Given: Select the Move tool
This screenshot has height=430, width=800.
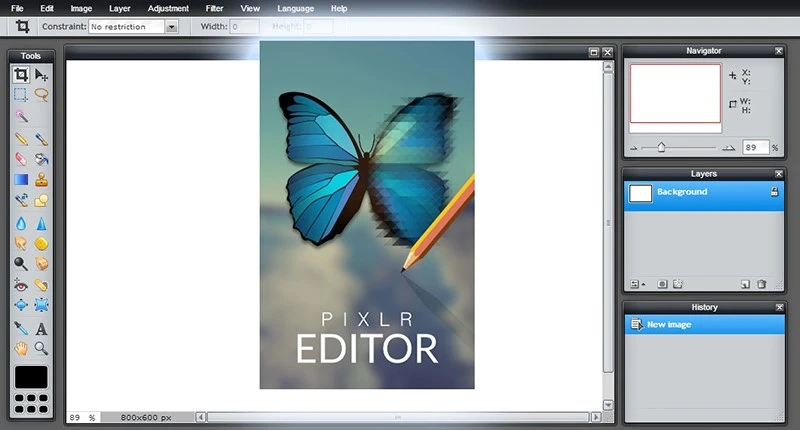Looking at the screenshot, I should coord(41,75).
